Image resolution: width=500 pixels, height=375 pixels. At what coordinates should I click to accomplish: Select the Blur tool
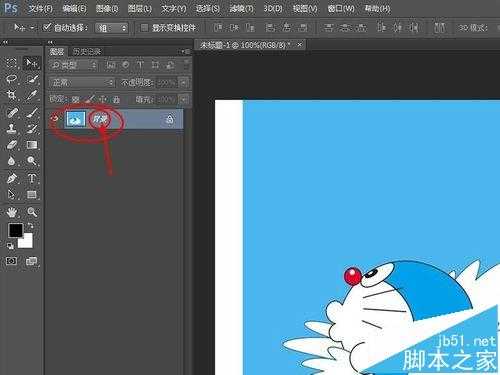tap(11, 161)
